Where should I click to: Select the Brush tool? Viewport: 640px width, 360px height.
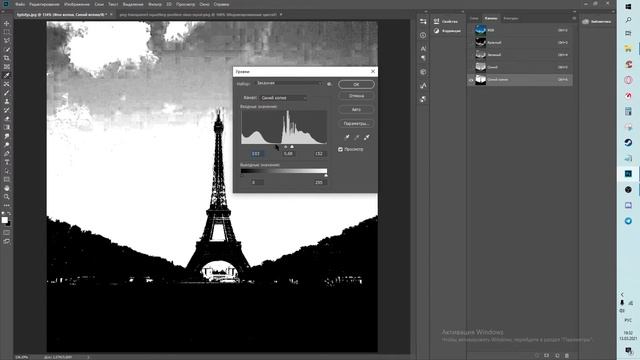pyautogui.click(x=7, y=93)
